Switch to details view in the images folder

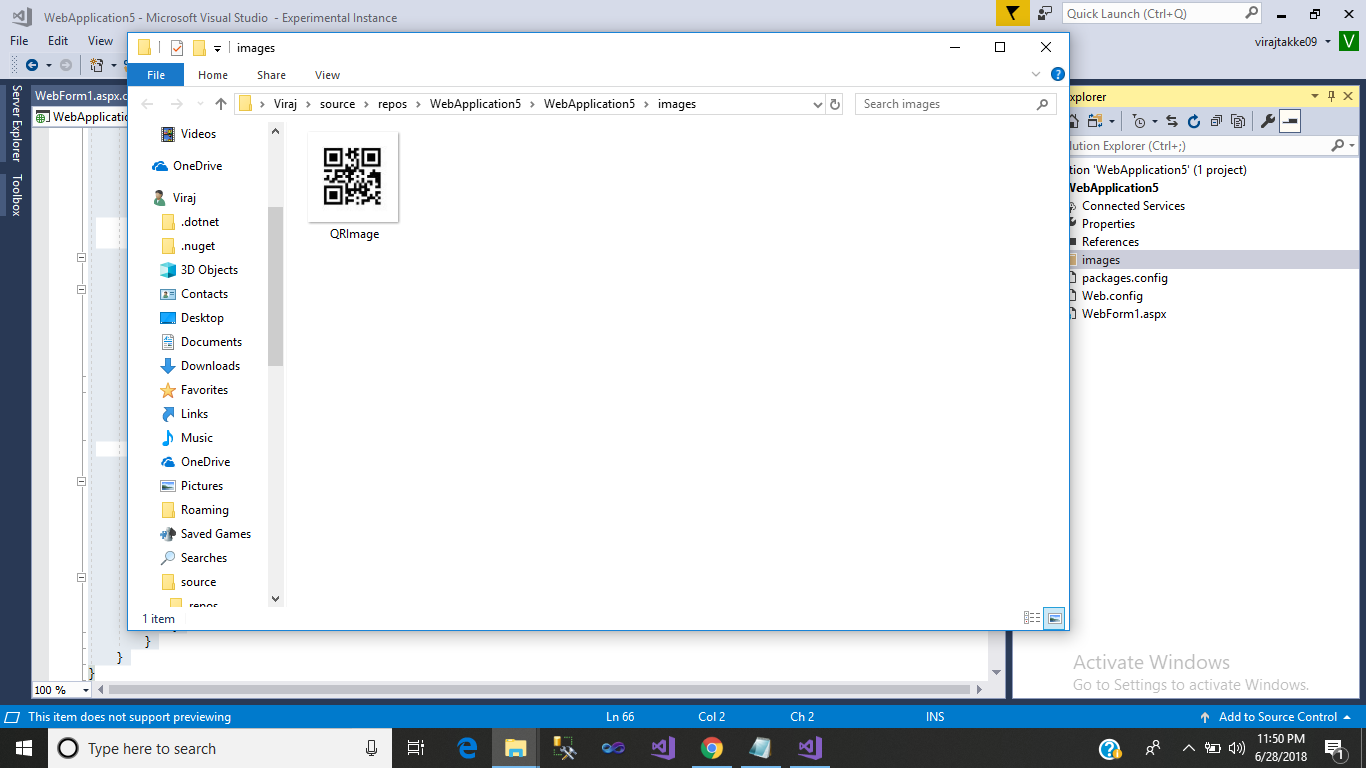tap(1031, 617)
